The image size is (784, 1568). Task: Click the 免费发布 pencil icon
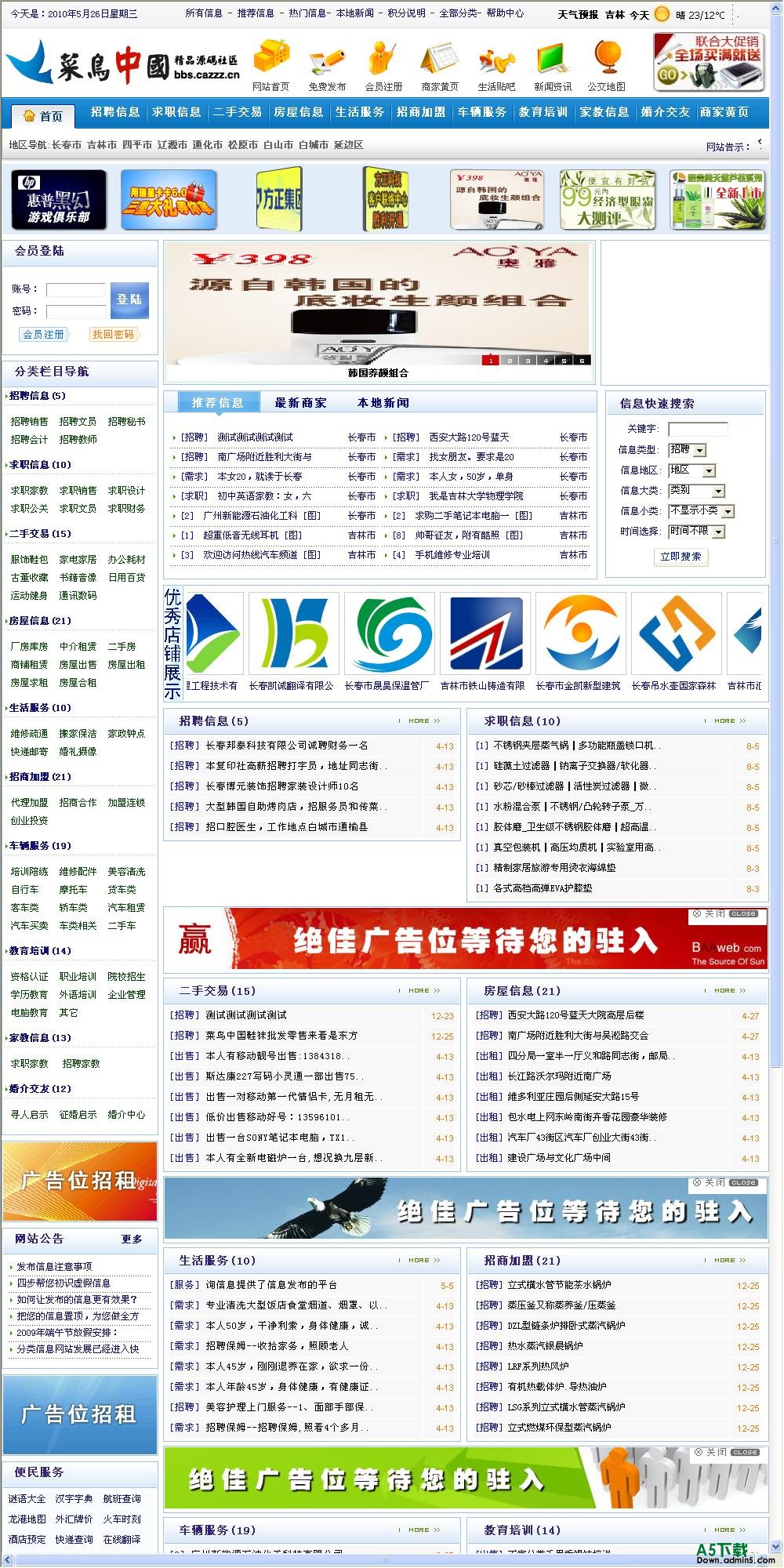coord(327,60)
